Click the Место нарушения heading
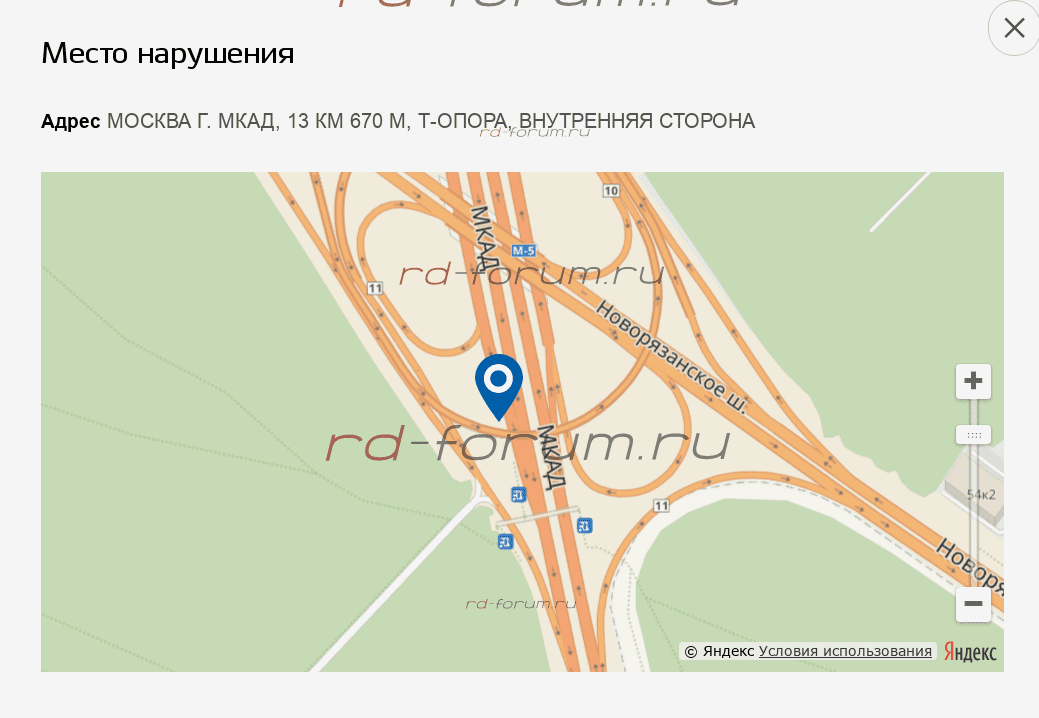Screen dimensions: 1039x718 click(x=168, y=53)
